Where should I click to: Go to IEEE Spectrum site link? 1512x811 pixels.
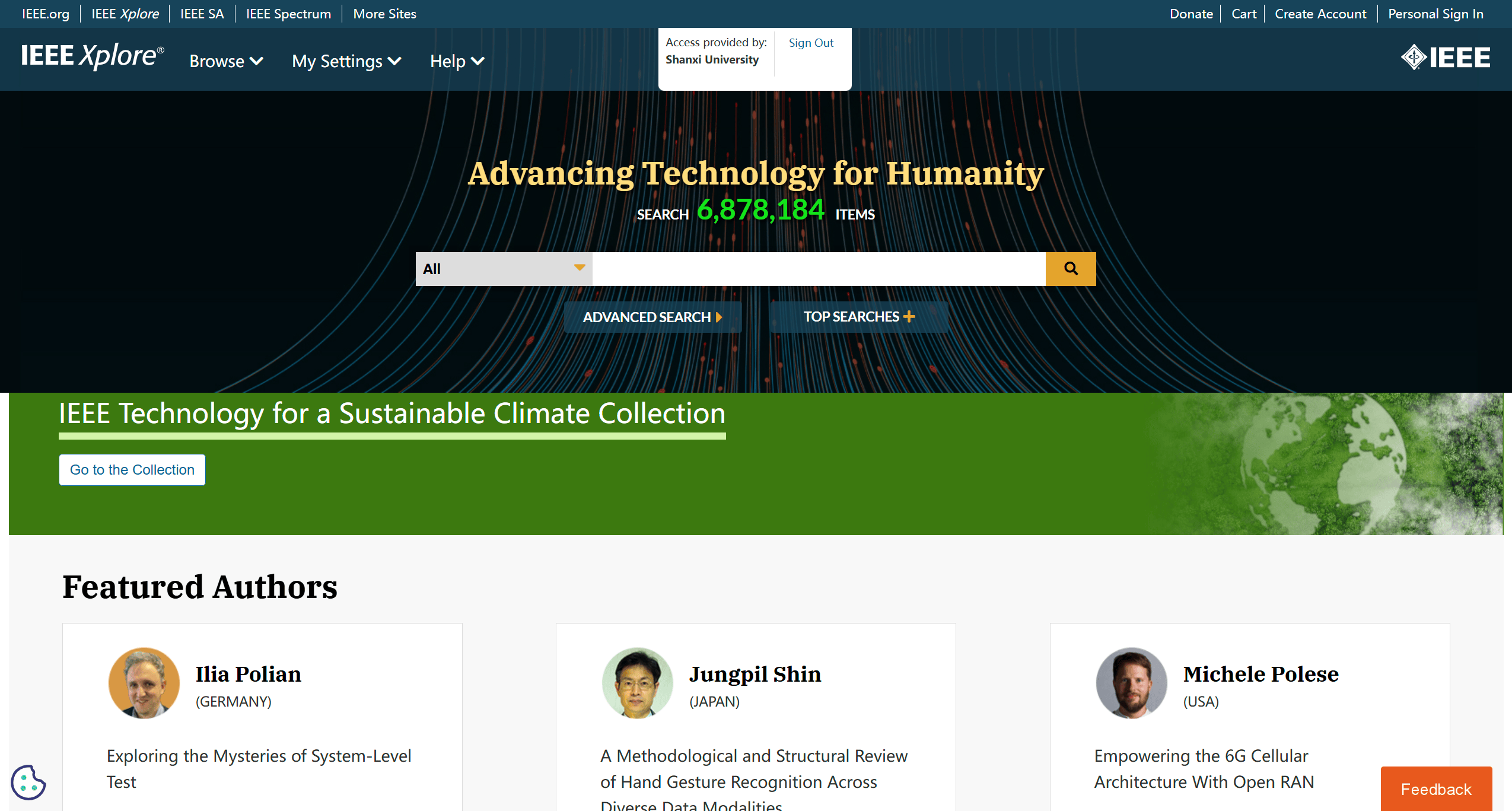[288, 14]
